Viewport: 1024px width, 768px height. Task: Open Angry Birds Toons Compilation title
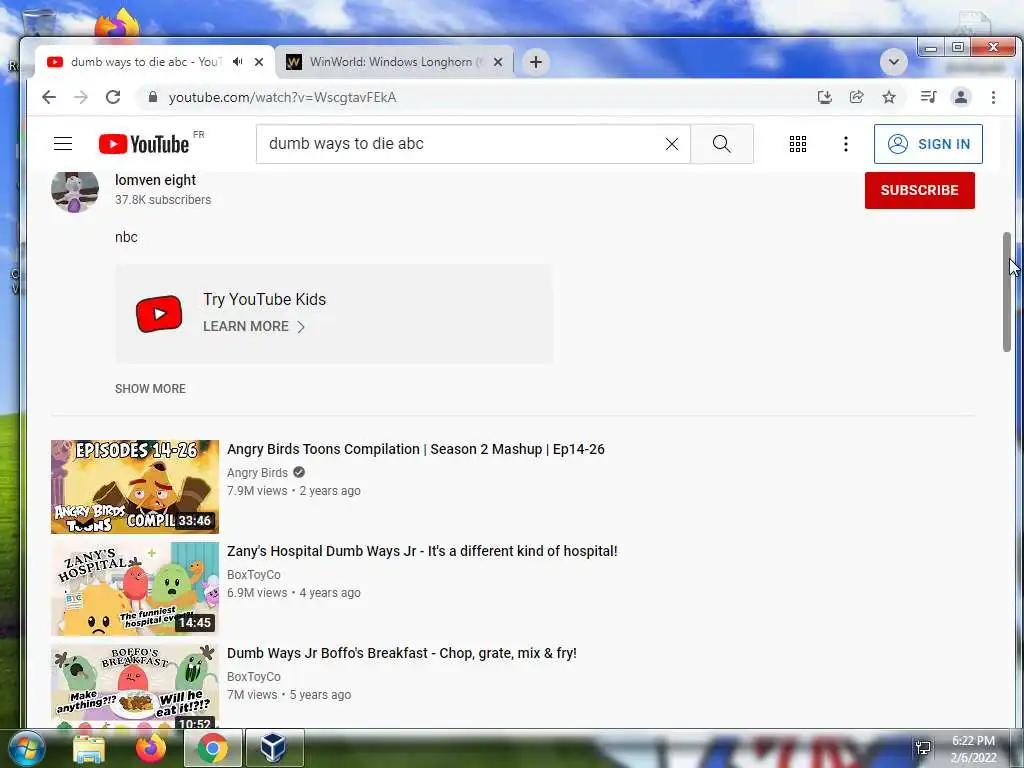point(416,449)
